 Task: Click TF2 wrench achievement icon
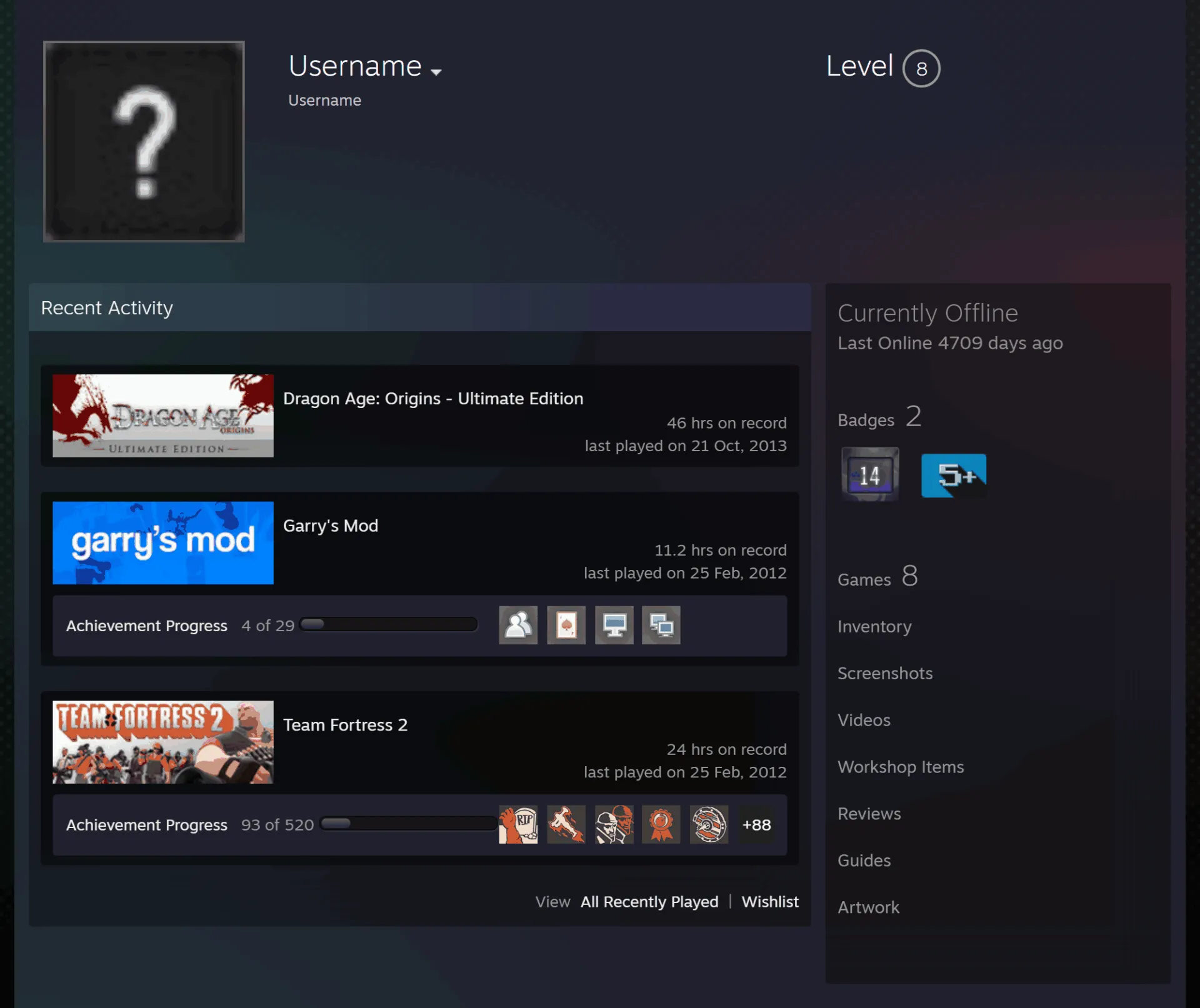pos(566,824)
